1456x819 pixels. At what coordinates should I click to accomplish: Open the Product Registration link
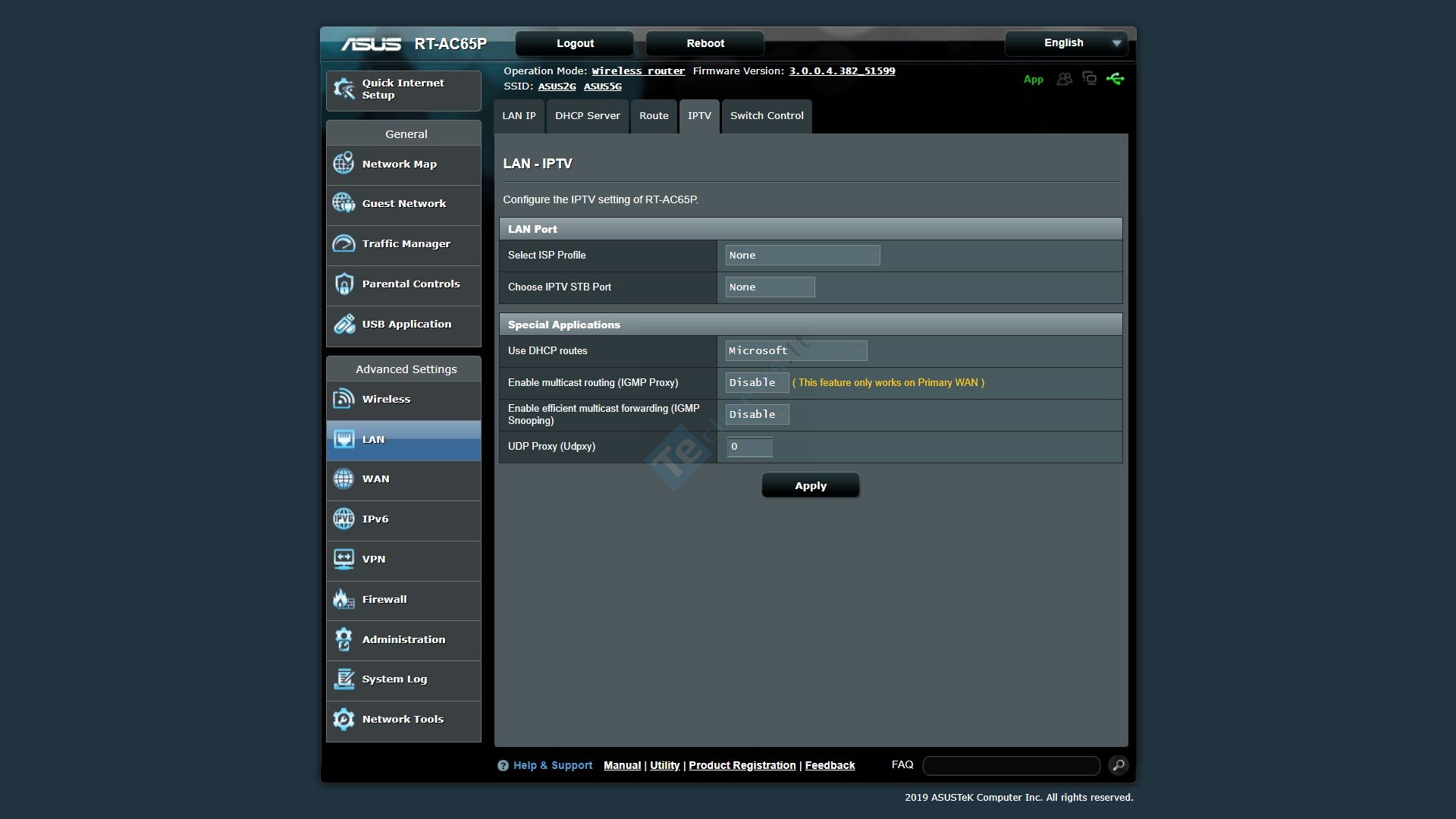point(742,766)
